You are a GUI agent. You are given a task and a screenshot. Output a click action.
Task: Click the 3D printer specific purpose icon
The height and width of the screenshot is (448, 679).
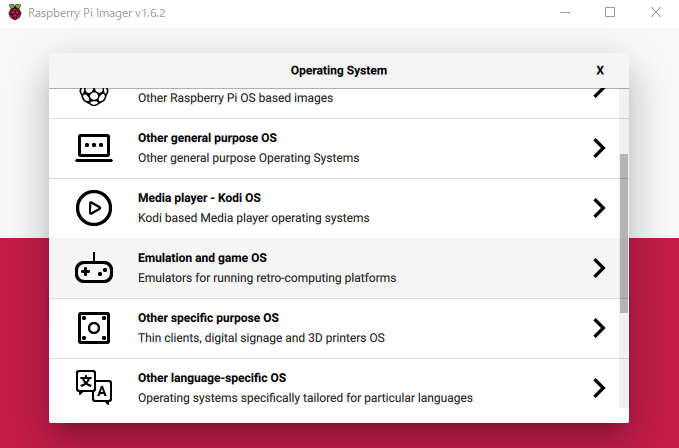click(94, 328)
